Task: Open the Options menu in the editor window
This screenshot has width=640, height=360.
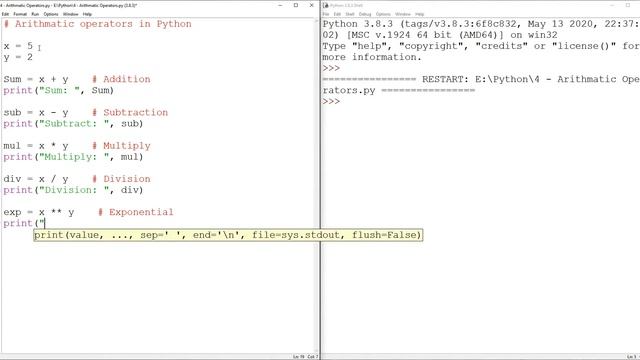Action: point(51,14)
